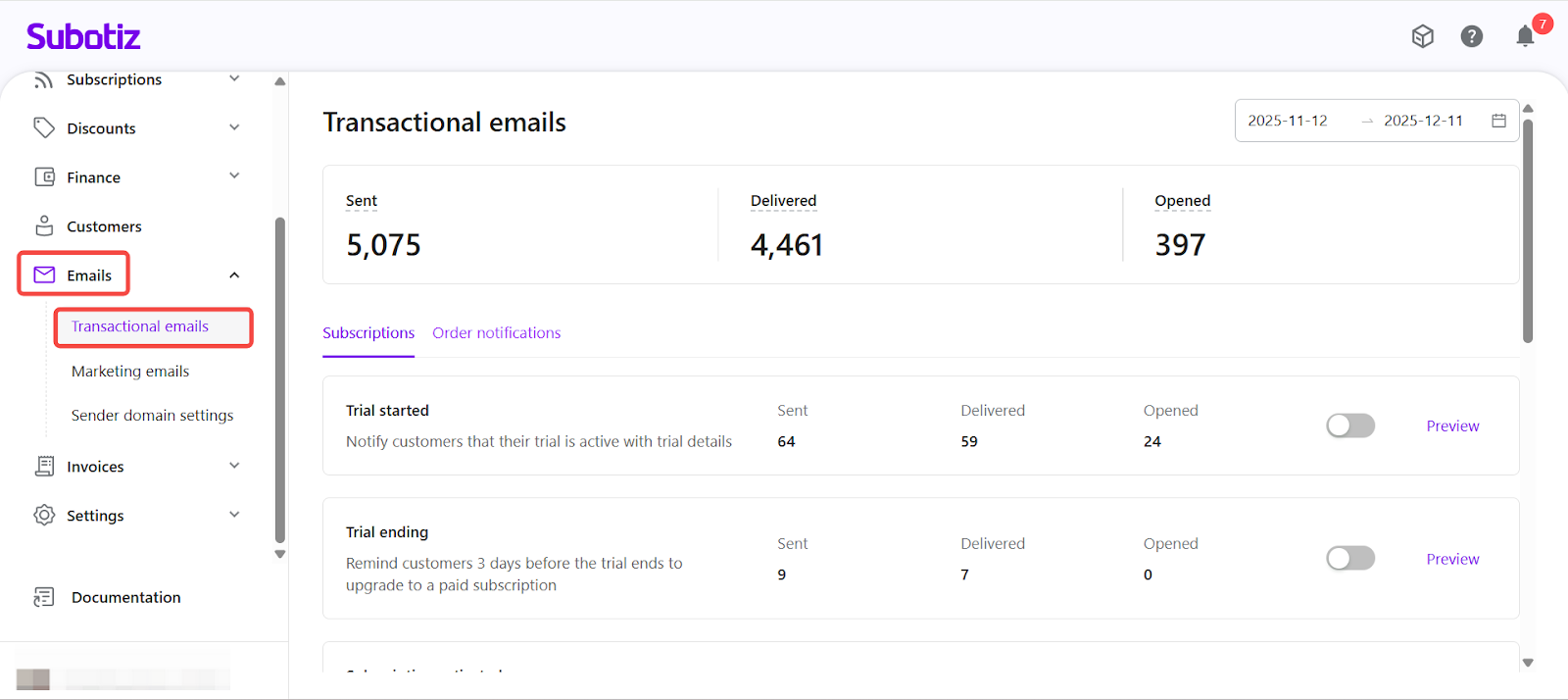The width and height of the screenshot is (1568, 700).
Task: Open calendar icon in date range picker
Action: pos(1498,121)
